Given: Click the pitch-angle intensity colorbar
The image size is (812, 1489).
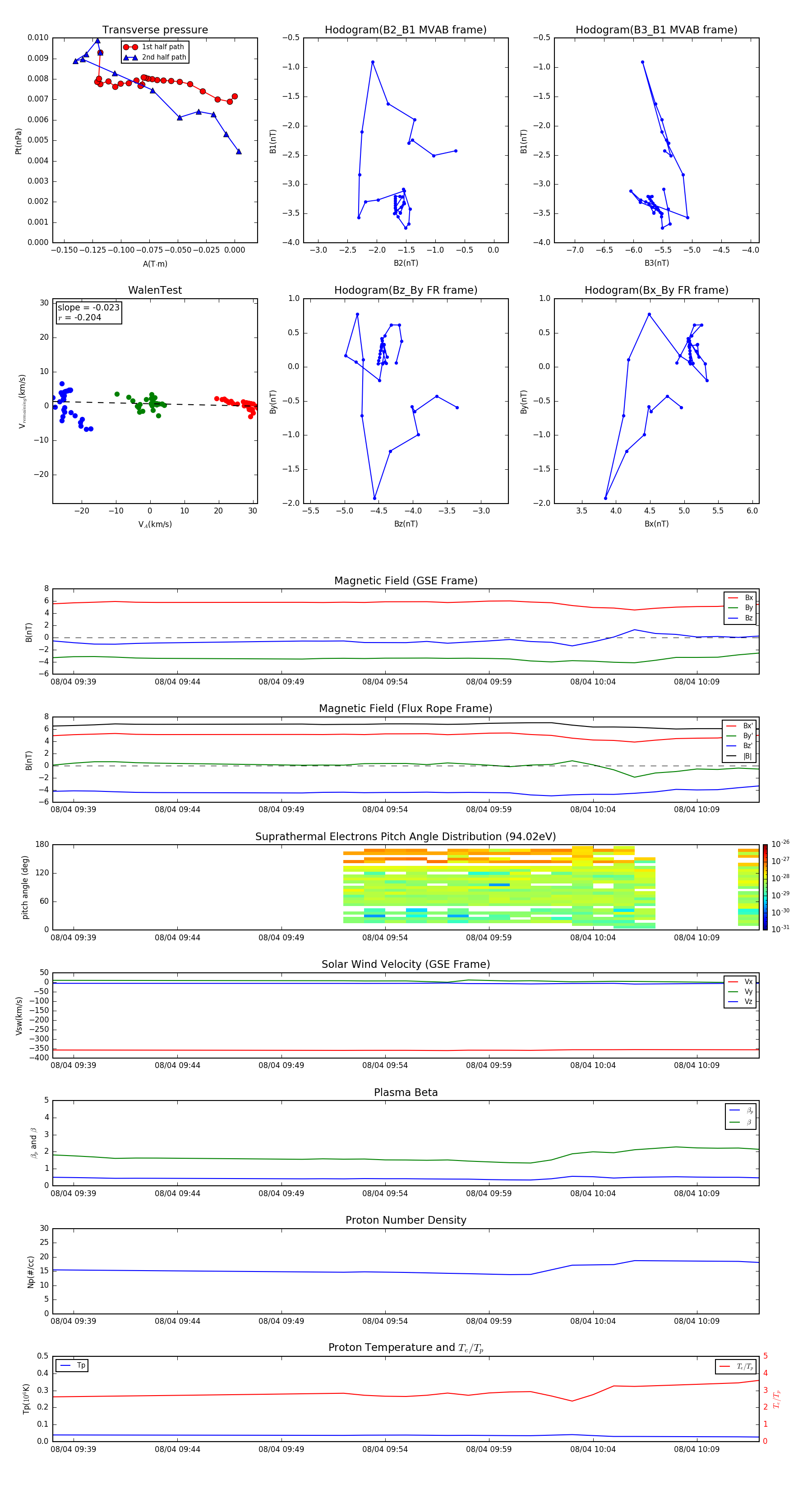Looking at the screenshot, I should coord(765,887).
